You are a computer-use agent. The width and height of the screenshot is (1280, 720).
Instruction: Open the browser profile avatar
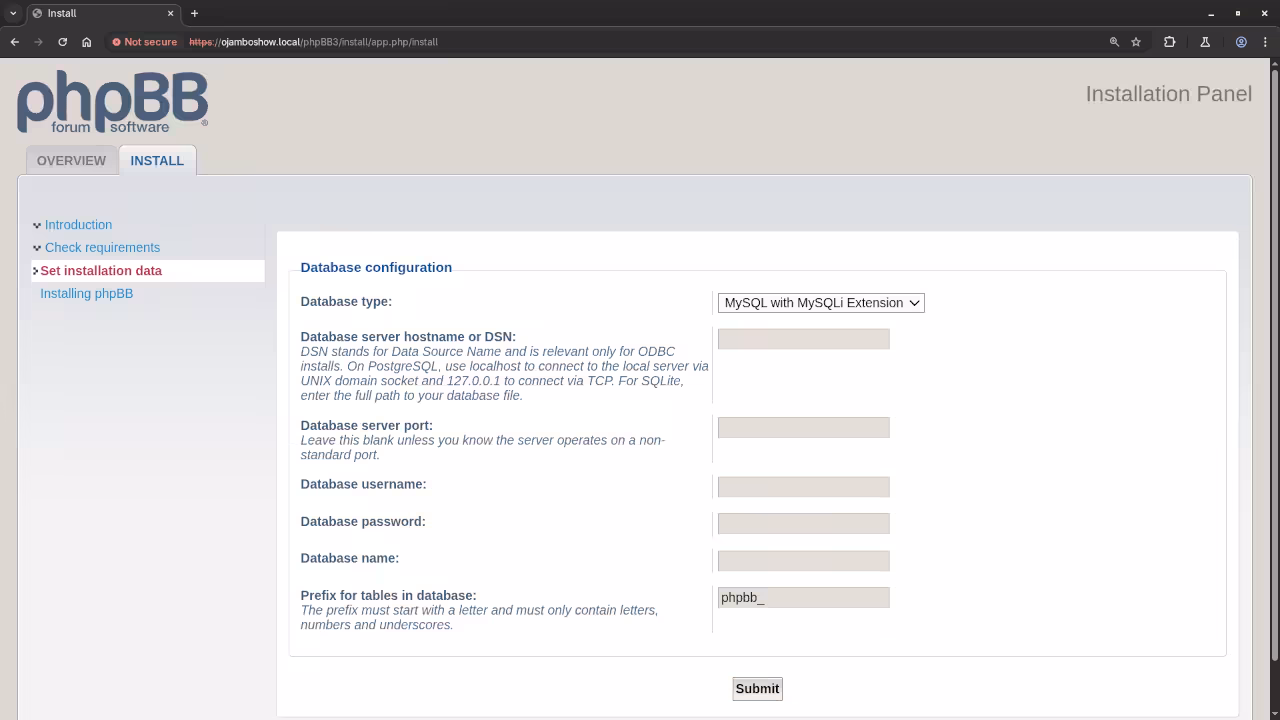point(1241,42)
